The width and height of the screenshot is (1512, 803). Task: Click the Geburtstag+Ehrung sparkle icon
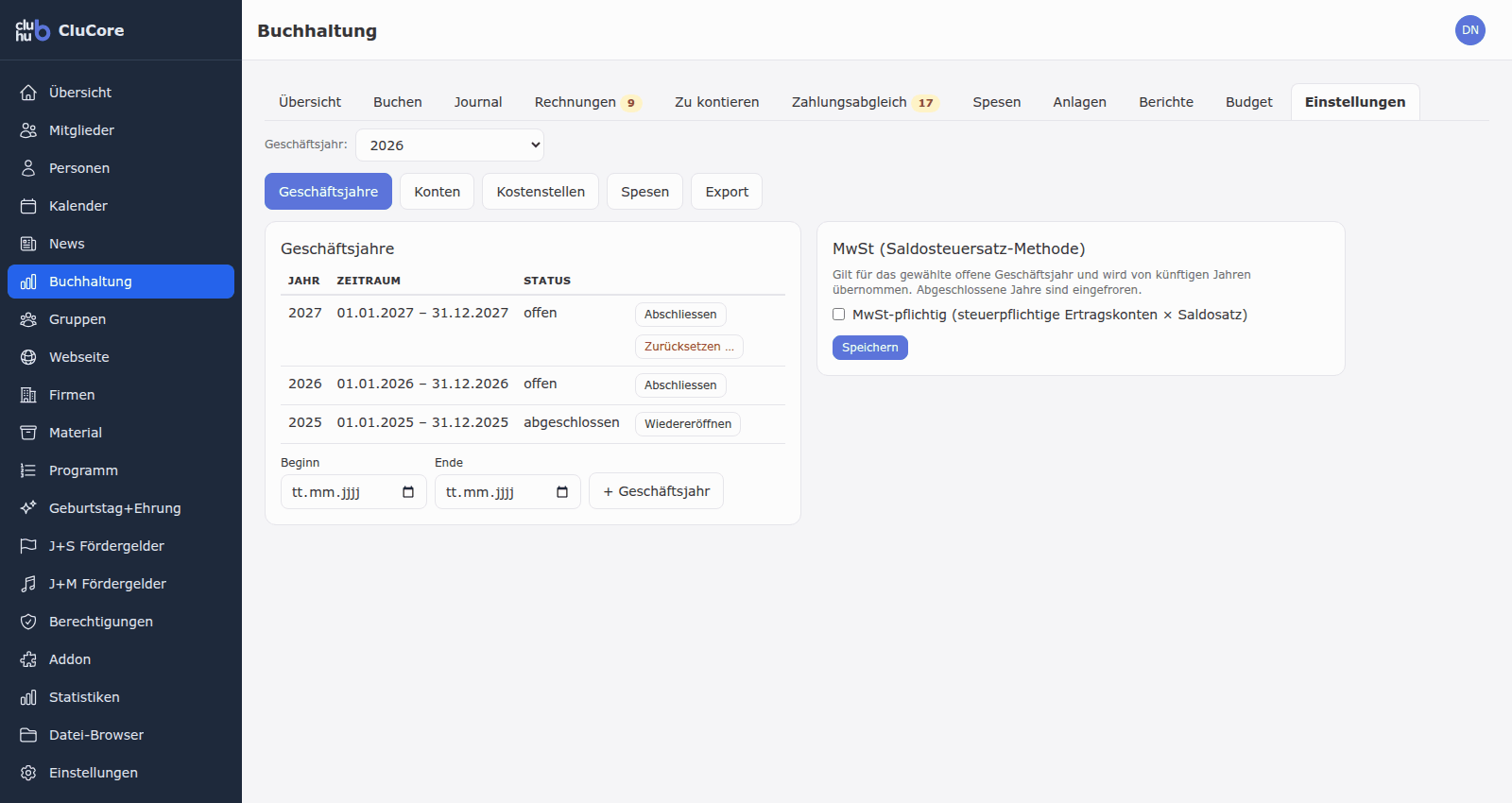click(x=28, y=508)
